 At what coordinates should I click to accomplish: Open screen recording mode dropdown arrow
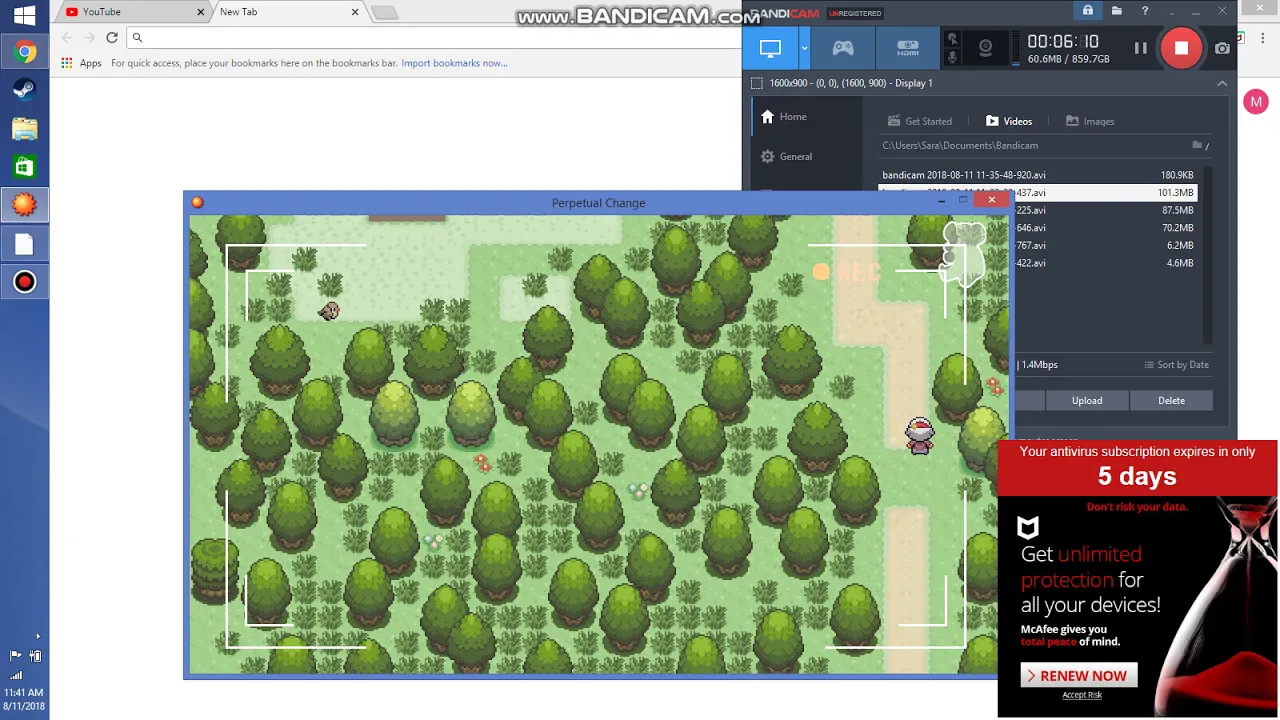click(x=803, y=48)
